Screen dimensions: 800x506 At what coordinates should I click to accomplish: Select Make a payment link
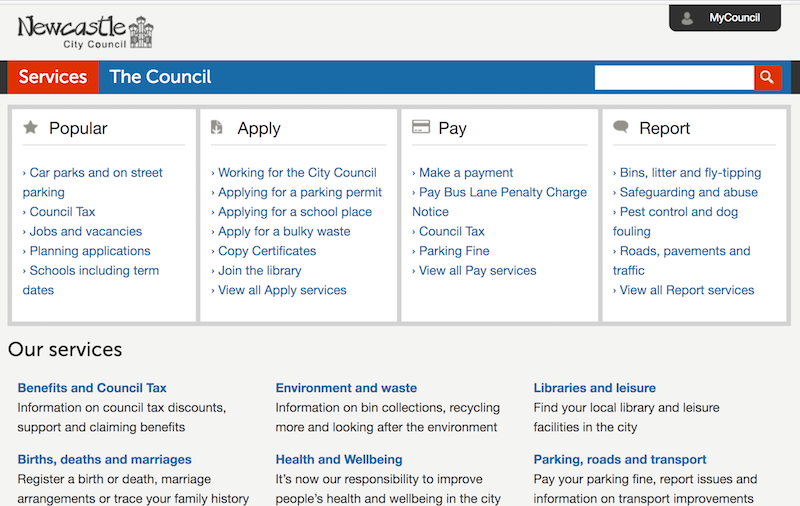(x=466, y=173)
